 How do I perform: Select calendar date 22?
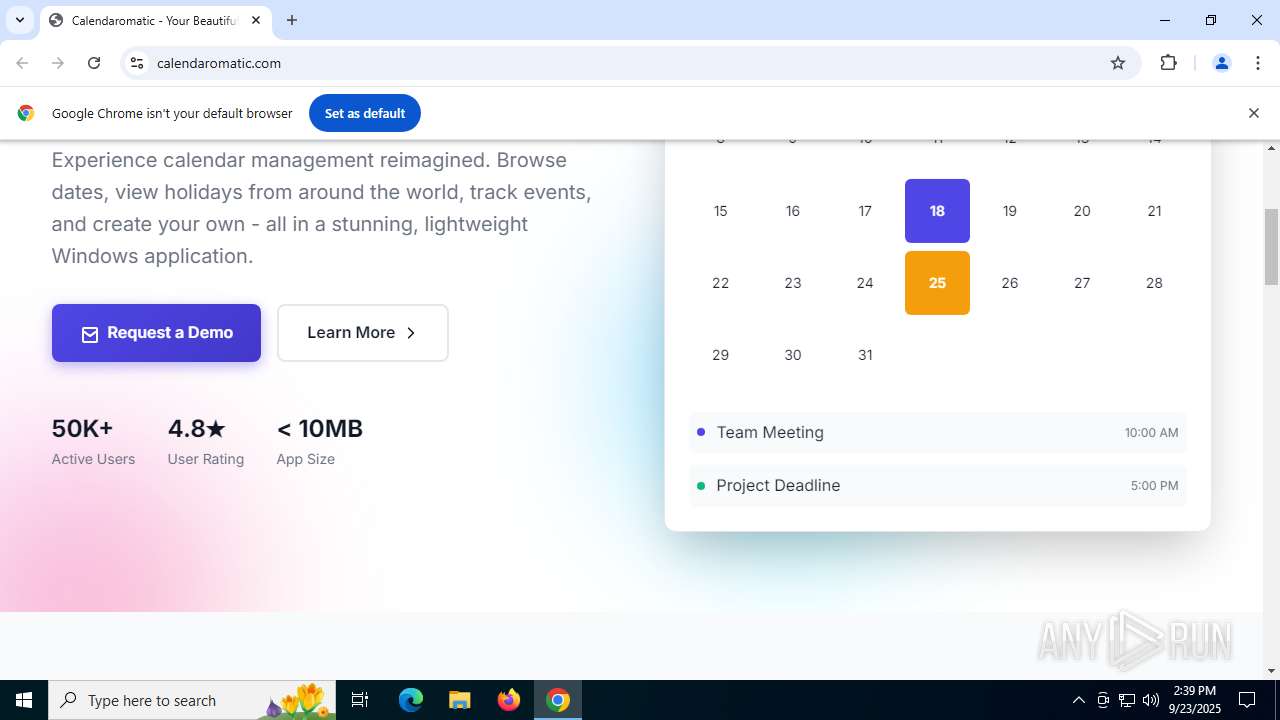click(x=720, y=283)
